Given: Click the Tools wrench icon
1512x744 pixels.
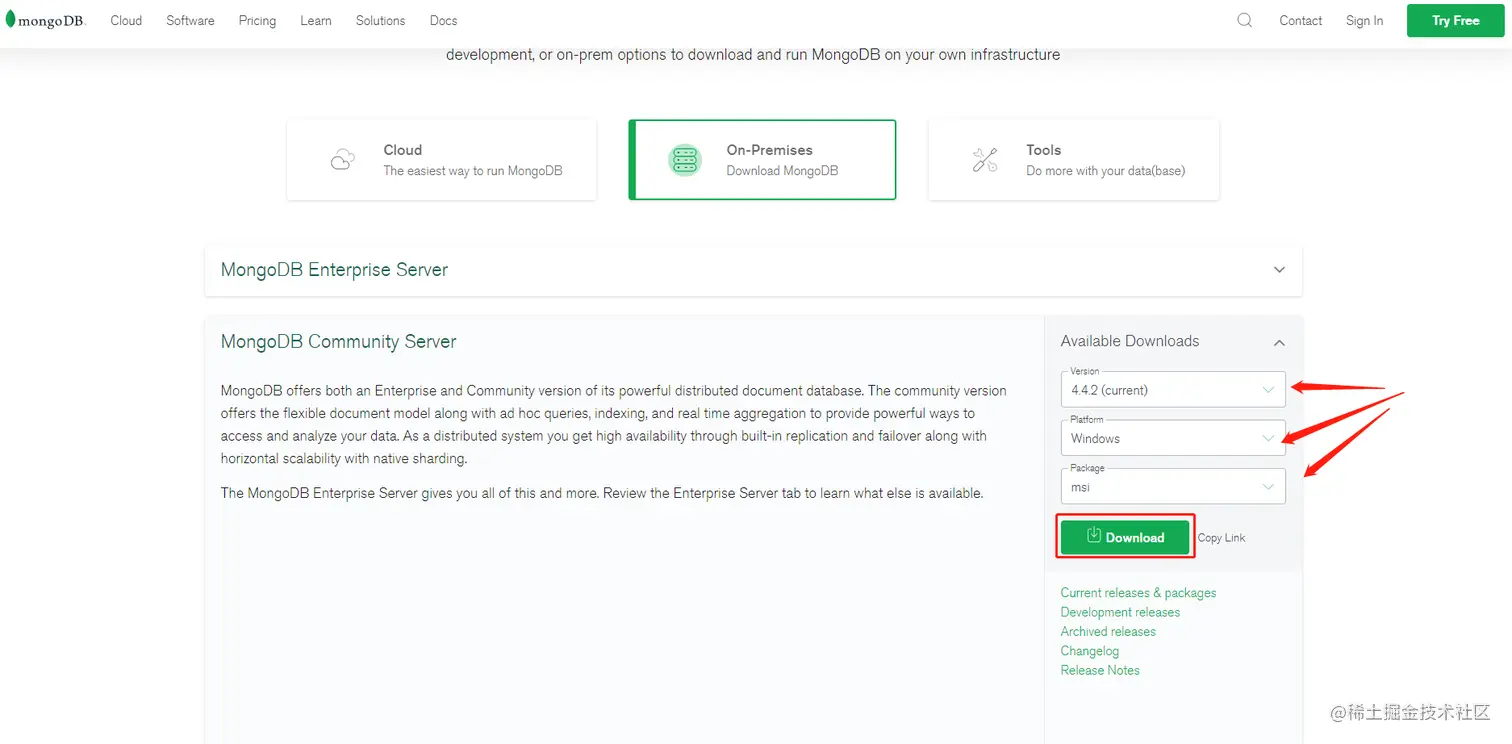Looking at the screenshot, I should click(x=985, y=160).
